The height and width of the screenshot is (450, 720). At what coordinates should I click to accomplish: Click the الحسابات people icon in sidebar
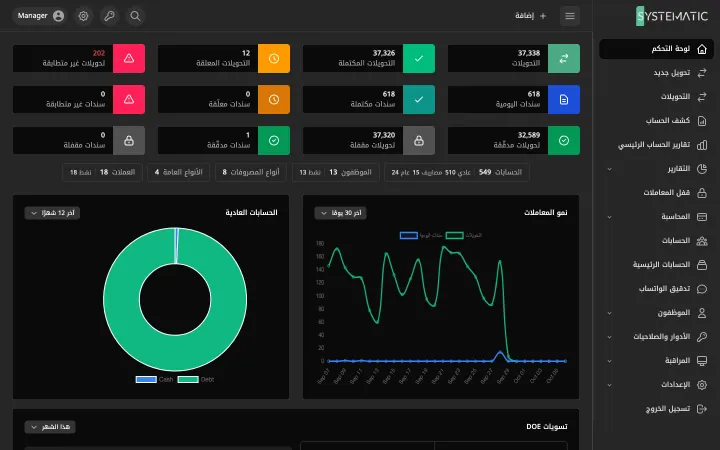pyautogui.click(x=702, y=241)
